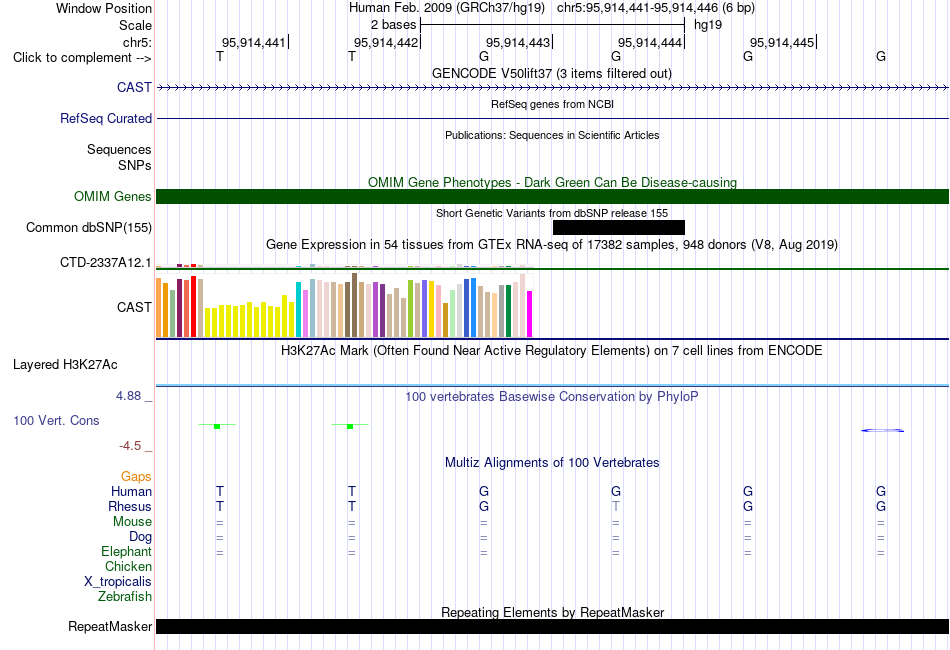
Task: Click the 'Gene Expression in 54 tissues' title
Action: click(x=551, y=244)
